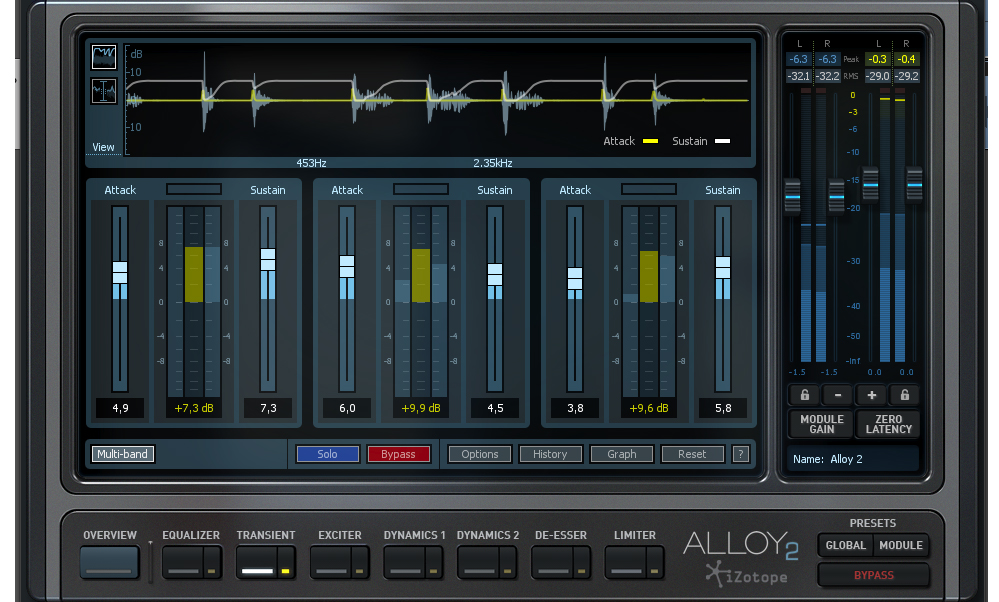Click the output left peak readout -0.3
The width and height of the screenshot is (999, 602).
click(x=877, y=59)
